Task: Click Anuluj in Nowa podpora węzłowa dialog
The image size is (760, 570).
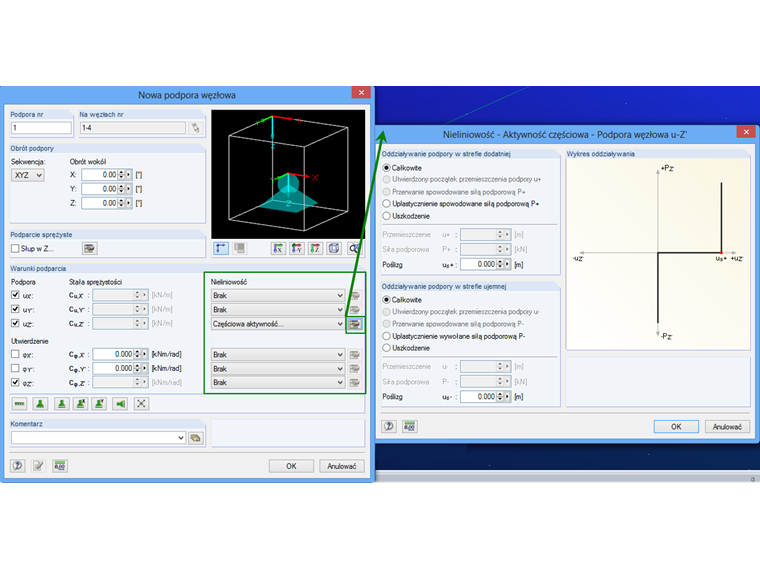Action: click(x=342, y=466)
